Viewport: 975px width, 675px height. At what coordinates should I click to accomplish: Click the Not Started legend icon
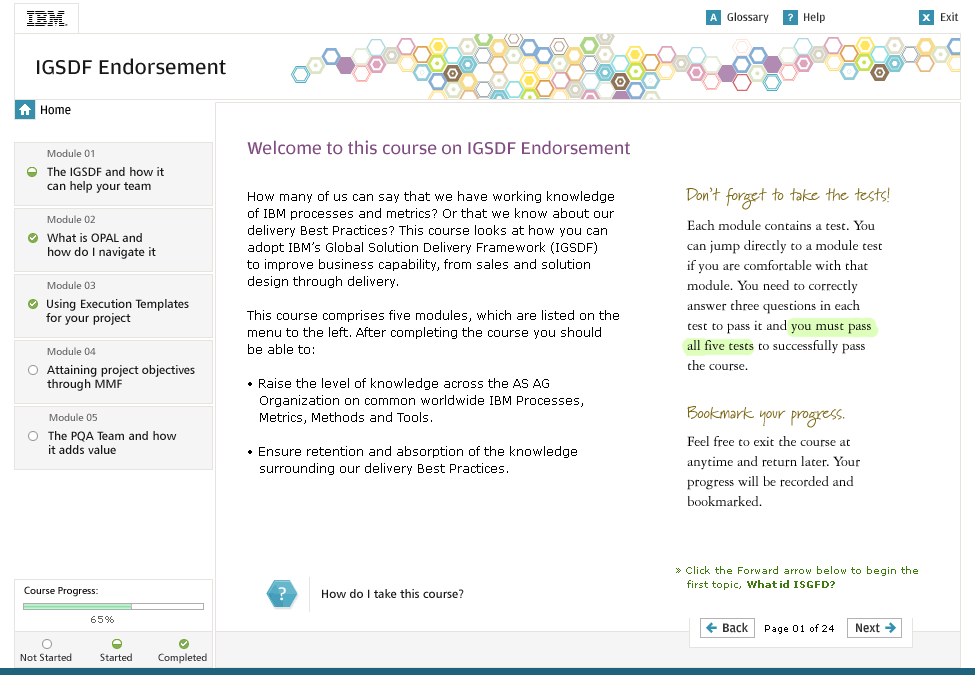pos(47,644)
